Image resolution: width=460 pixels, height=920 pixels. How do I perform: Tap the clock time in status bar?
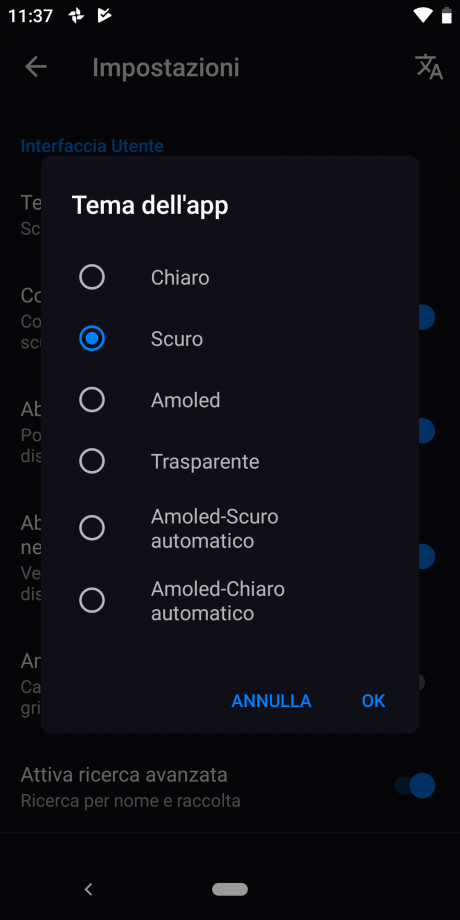[31, 16]
